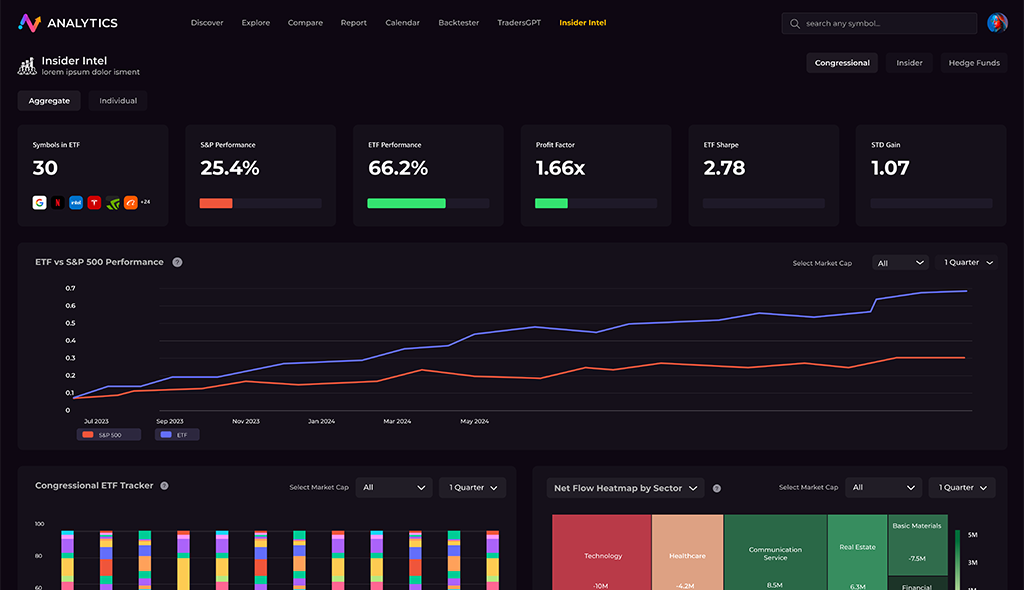Open the user profile avatar
Screen dimensions: 1024x590
click(997, 23)
